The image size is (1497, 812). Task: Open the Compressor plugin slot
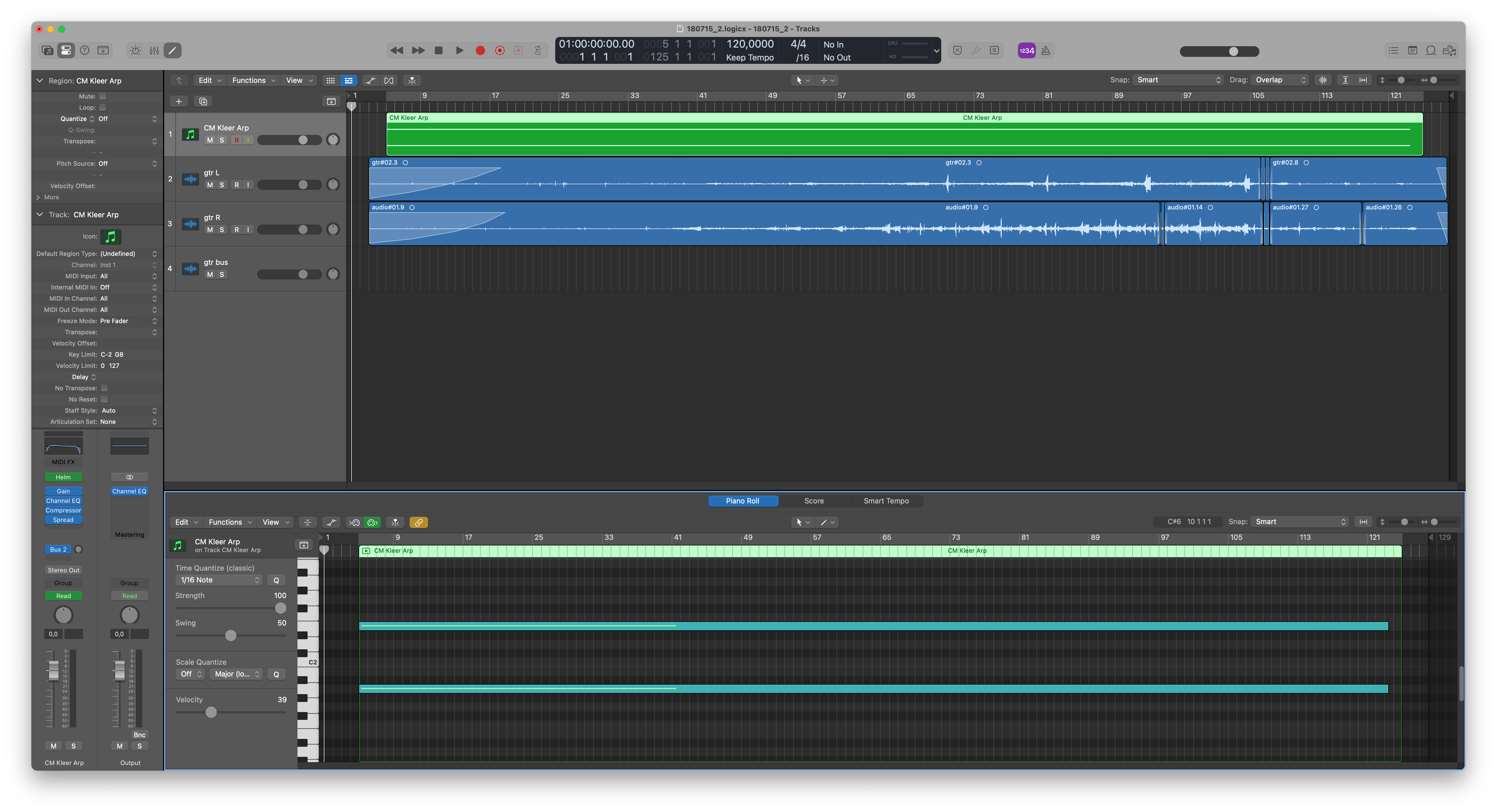click(x=63, y=510)
